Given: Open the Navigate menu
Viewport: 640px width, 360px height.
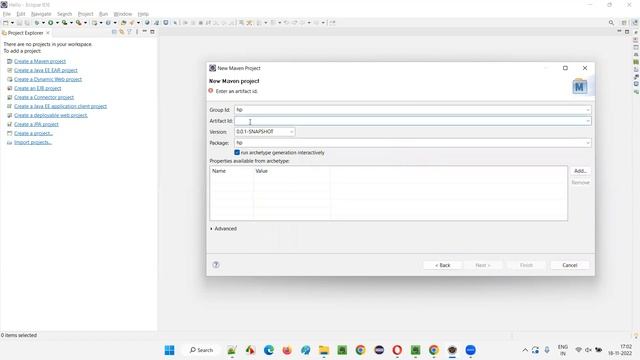Looking at the screenshot, I should click(41, 14).
